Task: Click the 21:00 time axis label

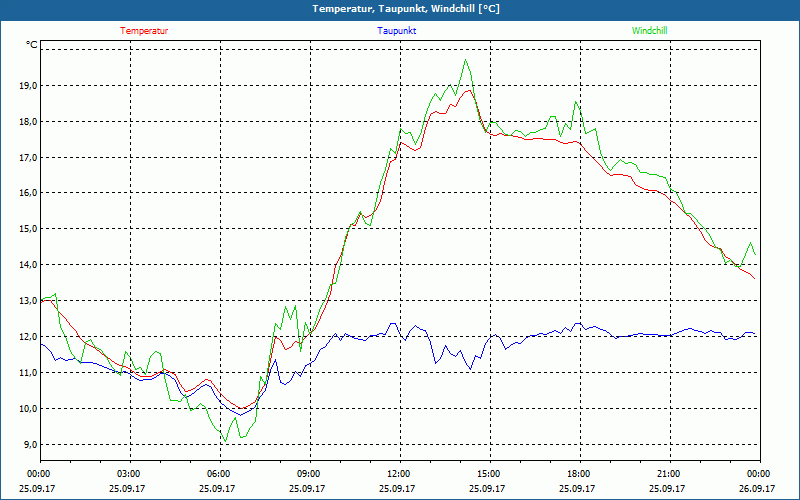Action: [669, 474]
